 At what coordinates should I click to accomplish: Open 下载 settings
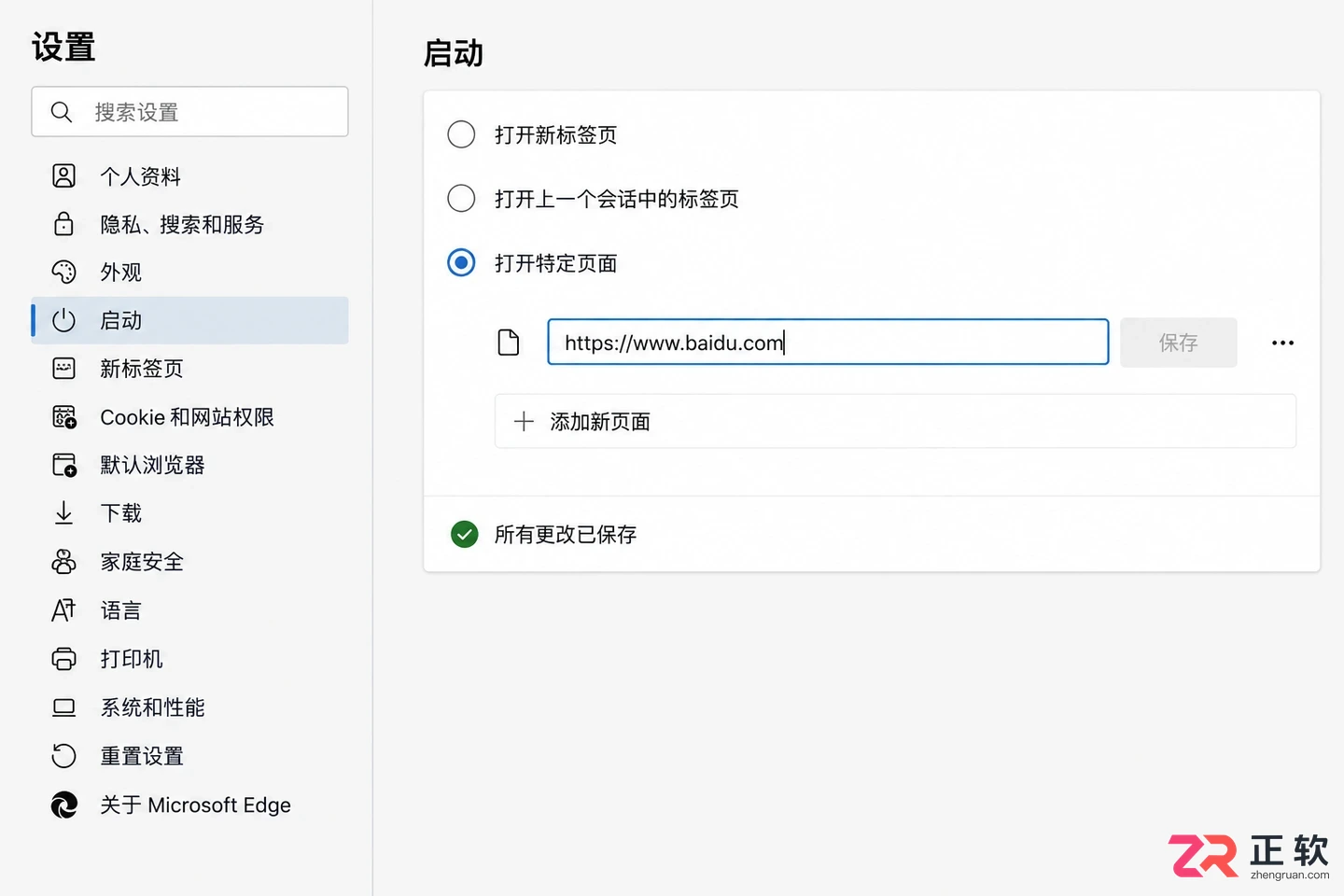tap(189, 512)
